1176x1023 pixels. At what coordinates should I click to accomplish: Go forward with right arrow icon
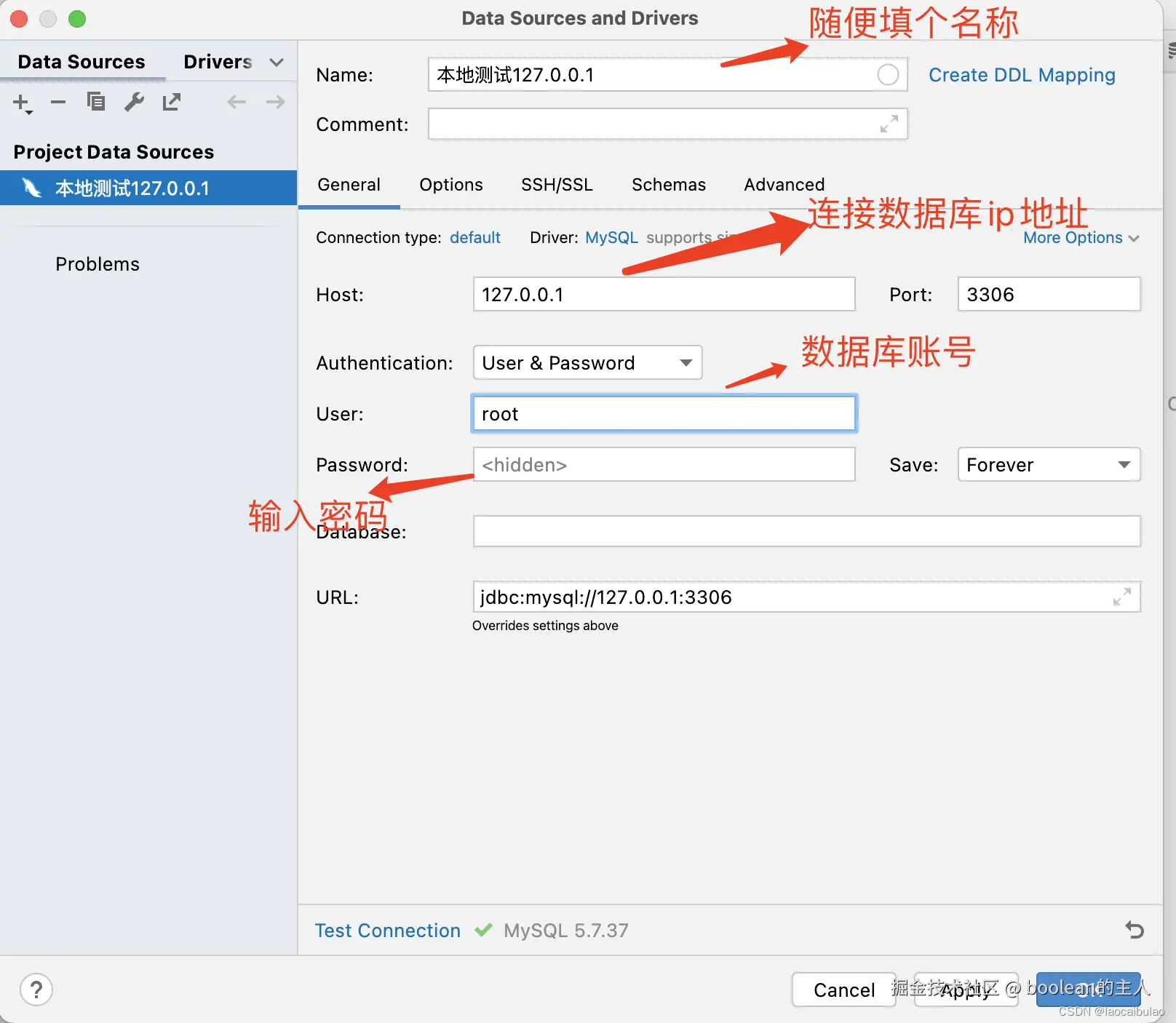point(276,102)
